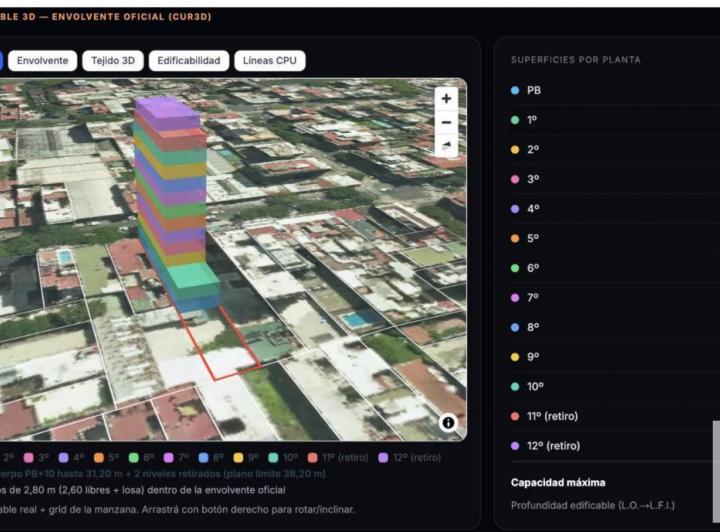Switch to the Tejido 3D view
The height and width of the screenshot is (532, 720).
[x=113, y=61]
